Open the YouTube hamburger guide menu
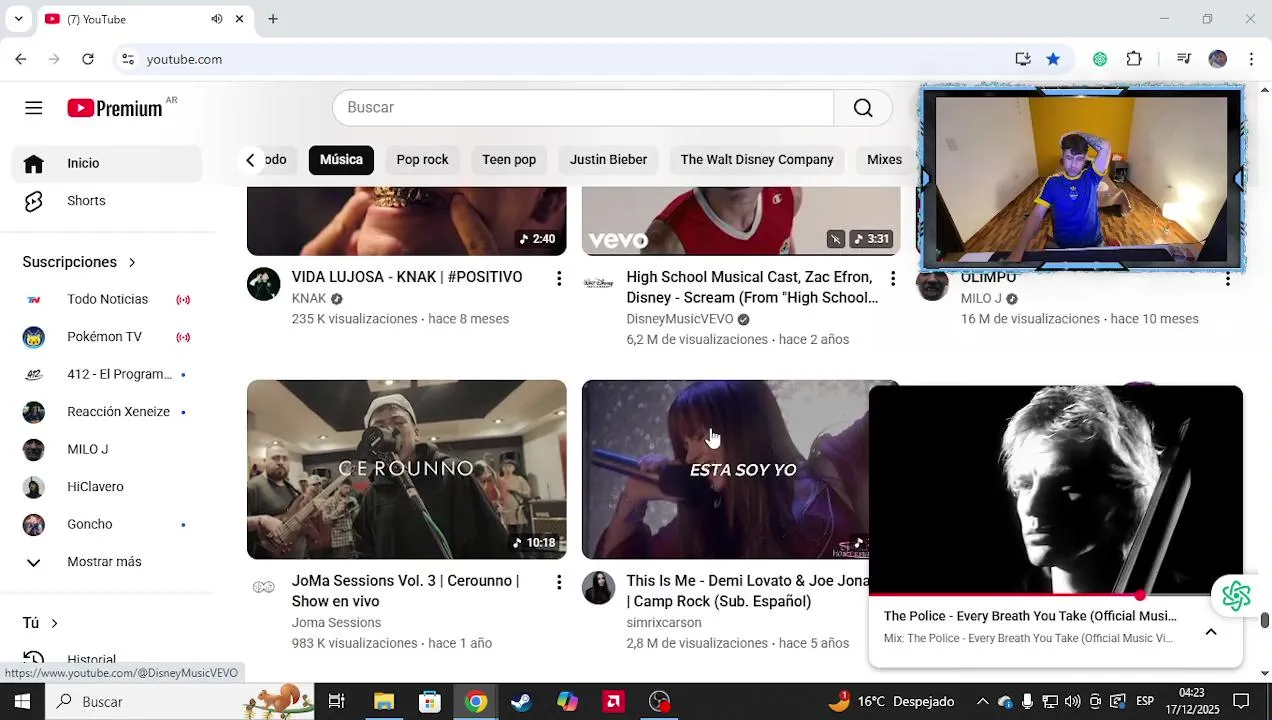1272x720 pixels. click(x=34, y=108)
